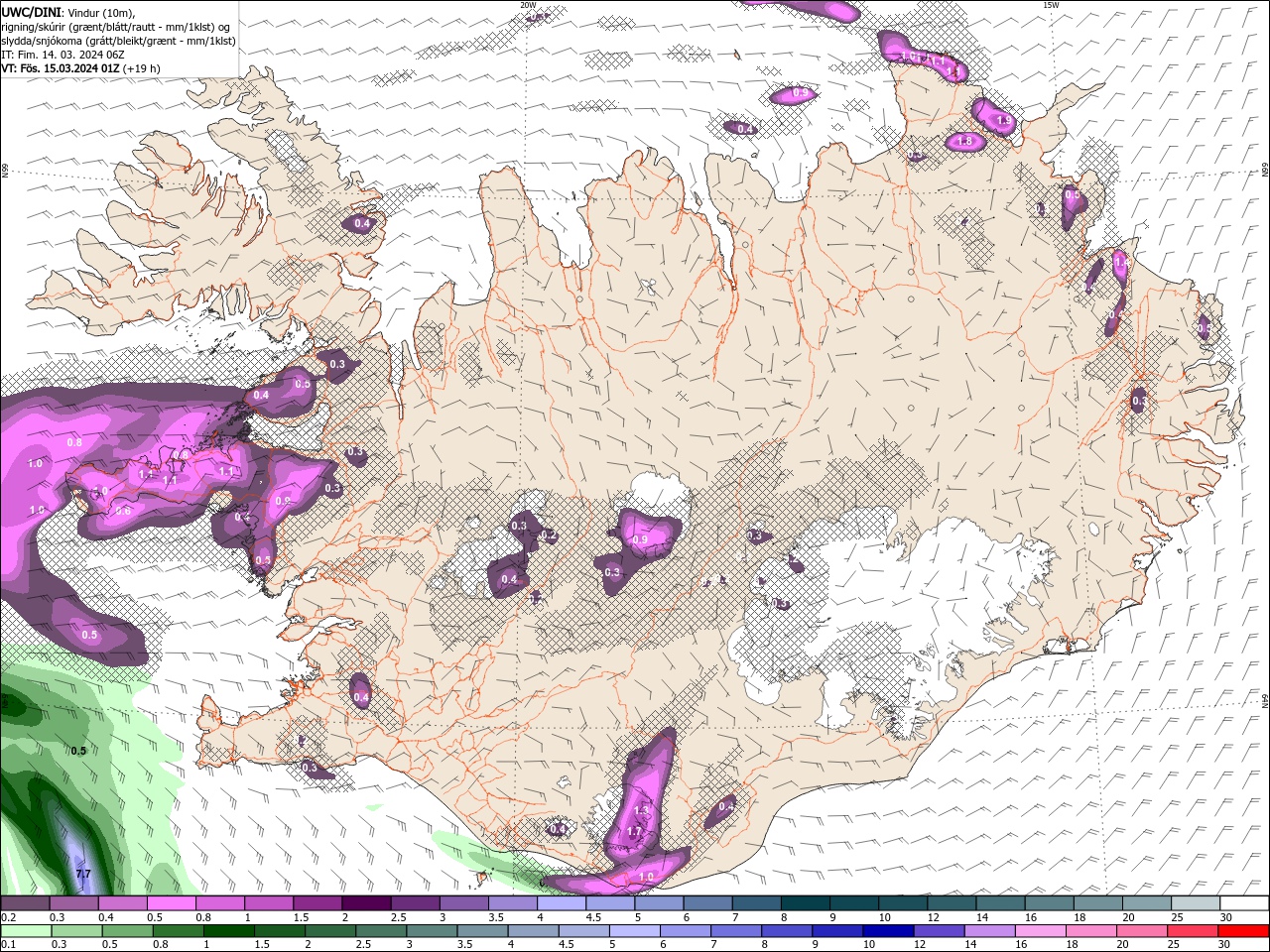Viewport: 1270px width, 952px height.
Task: Pick the bright red rain swatch right of 30
Action: (1245, 931)
